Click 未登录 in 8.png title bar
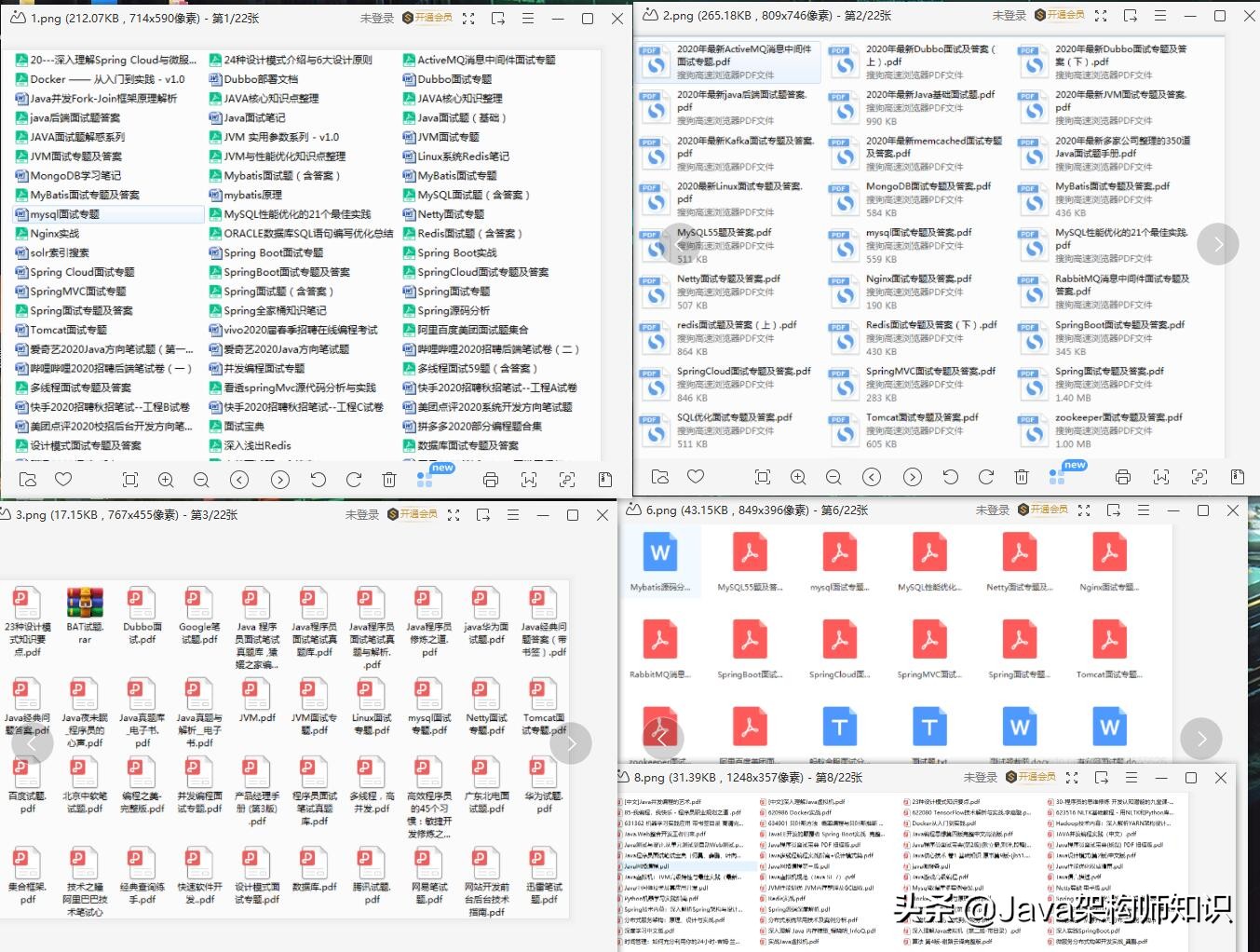Screen dimensions: 1260x952 point(981,777)
